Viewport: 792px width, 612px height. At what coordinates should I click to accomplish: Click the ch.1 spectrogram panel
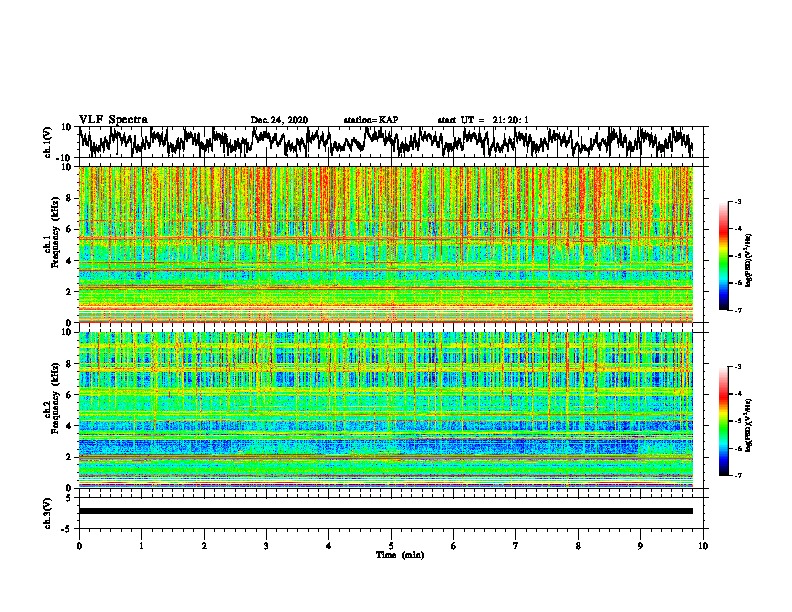[x=386, y=244]
